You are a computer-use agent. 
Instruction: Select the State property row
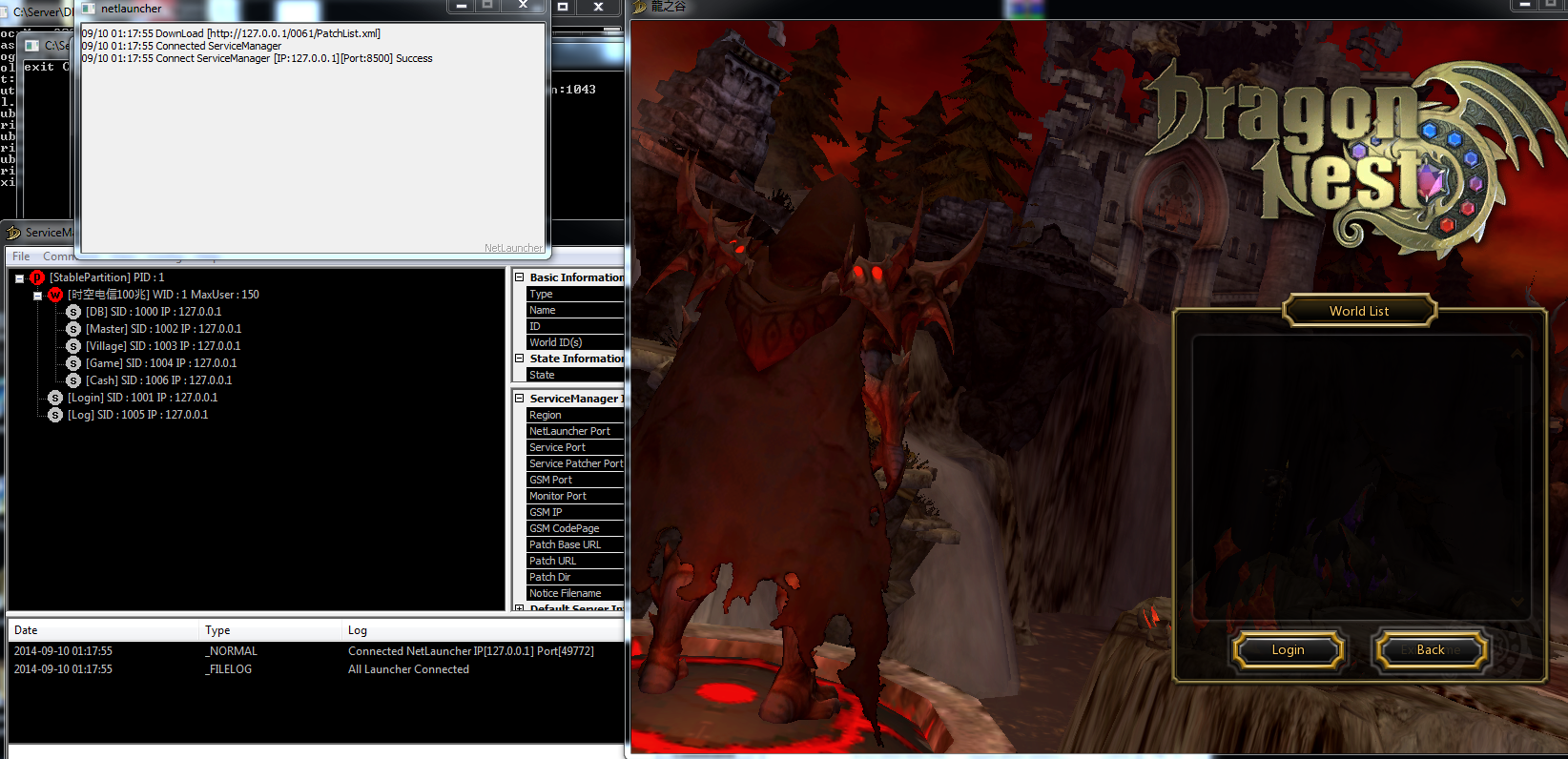coord(575,375)
